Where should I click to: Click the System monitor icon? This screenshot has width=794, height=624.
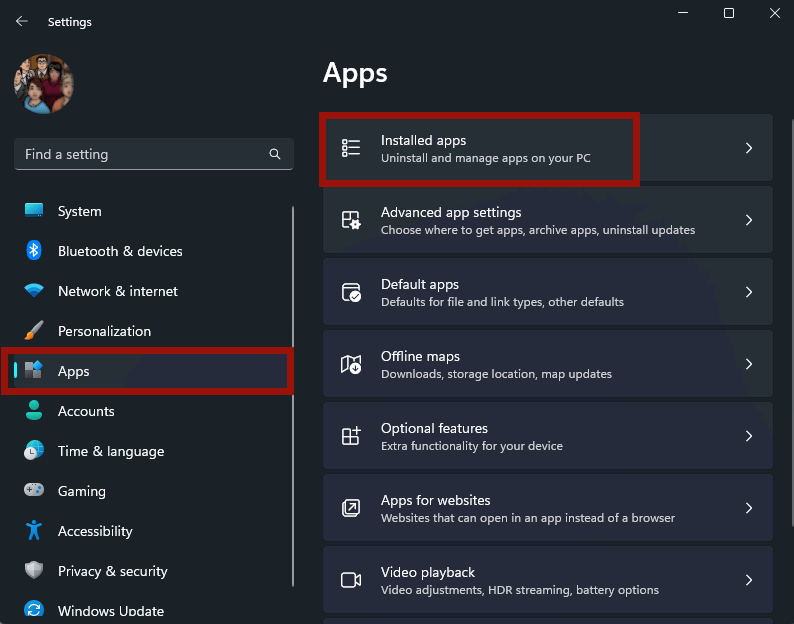coord(34,211)
